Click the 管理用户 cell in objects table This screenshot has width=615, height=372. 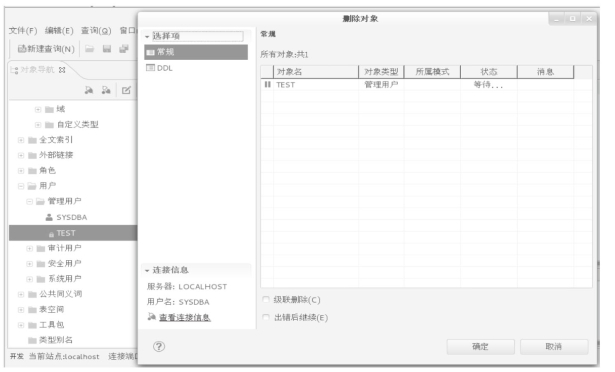coord(381,85)
